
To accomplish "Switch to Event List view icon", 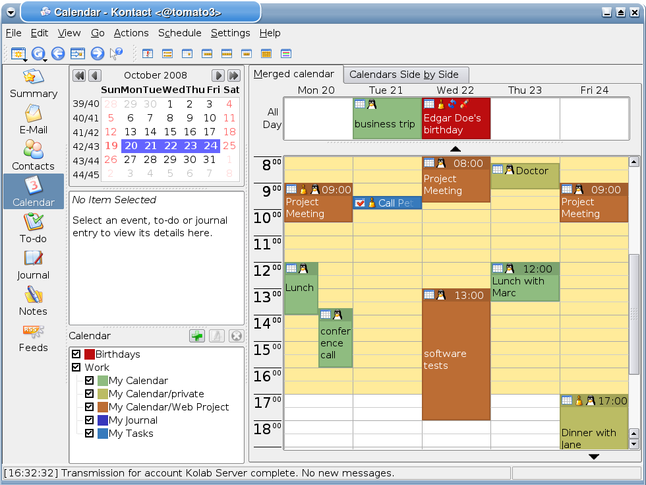I will (x=167, y=54).
